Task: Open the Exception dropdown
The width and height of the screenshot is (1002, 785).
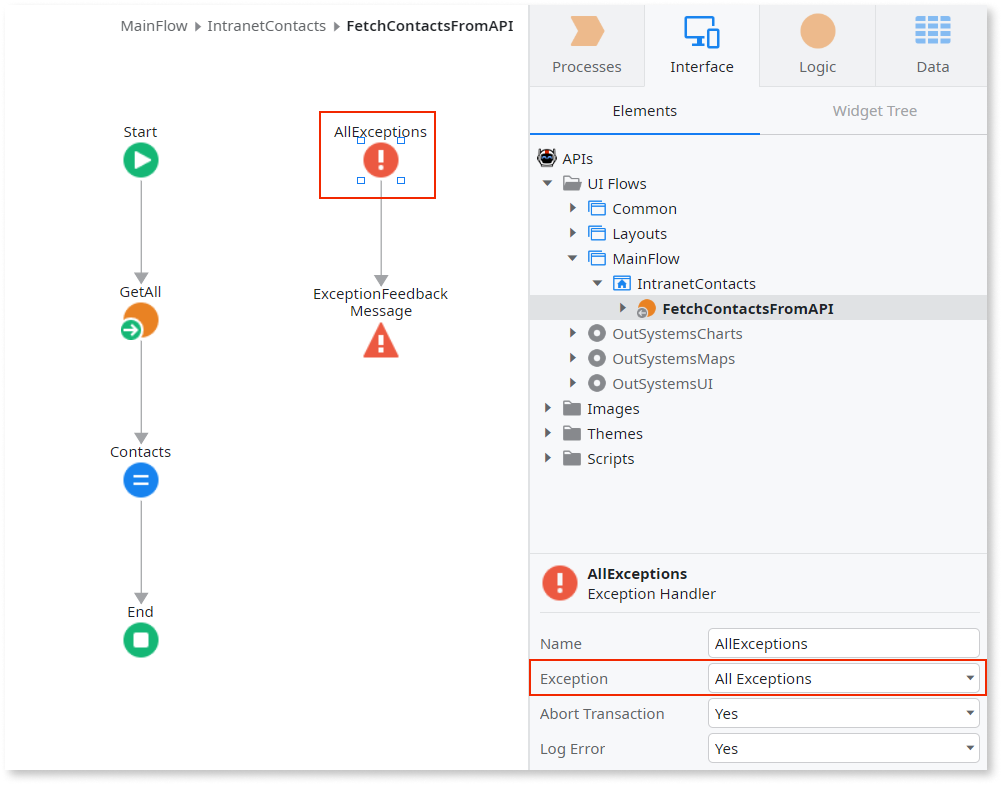Action: pos(843,679)
